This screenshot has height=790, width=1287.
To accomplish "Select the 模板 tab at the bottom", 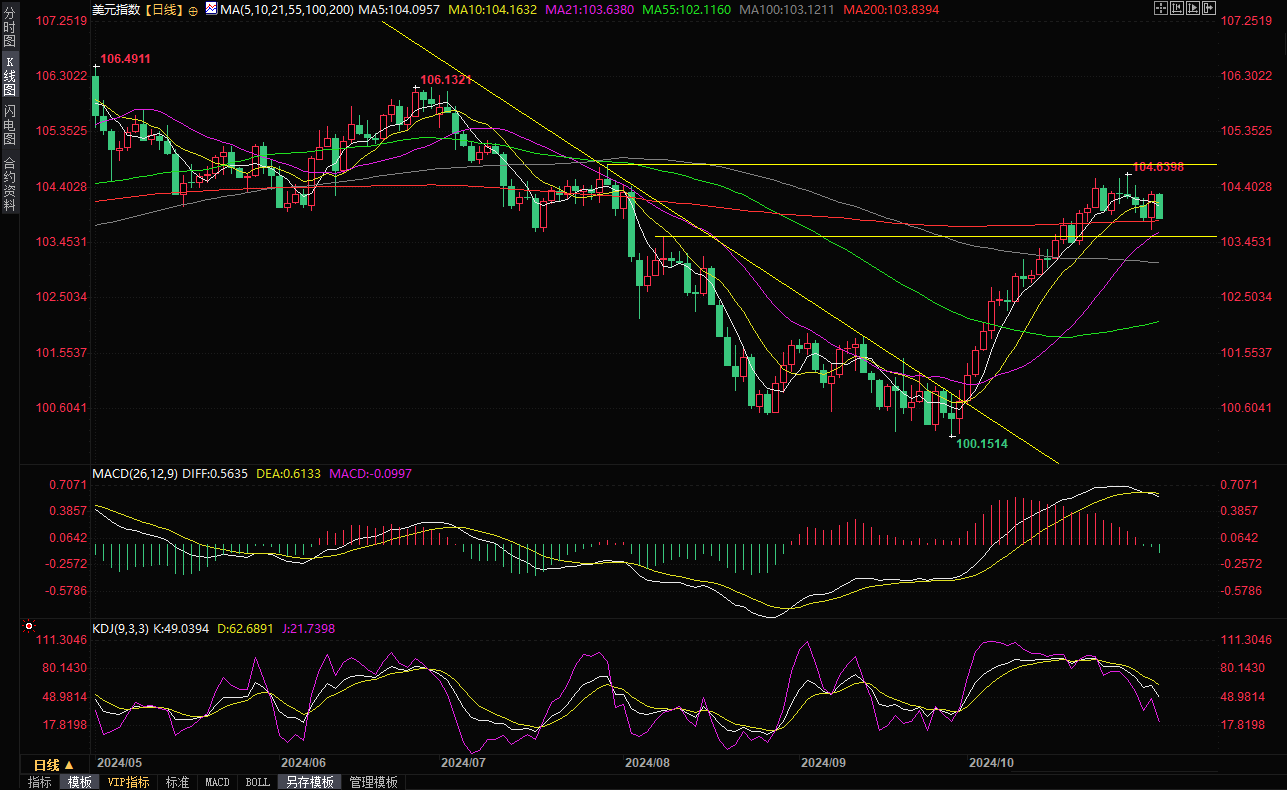I will tap(79, 782).
